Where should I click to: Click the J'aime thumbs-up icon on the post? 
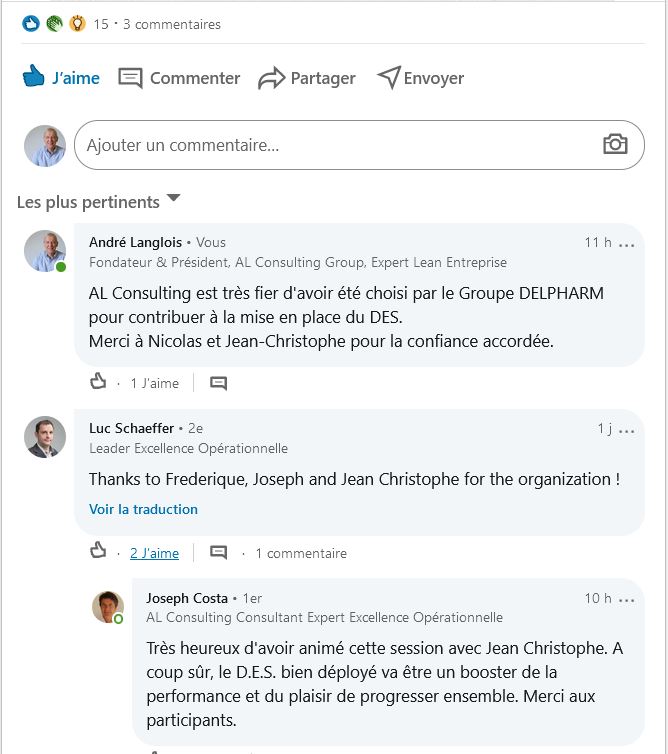34,77
